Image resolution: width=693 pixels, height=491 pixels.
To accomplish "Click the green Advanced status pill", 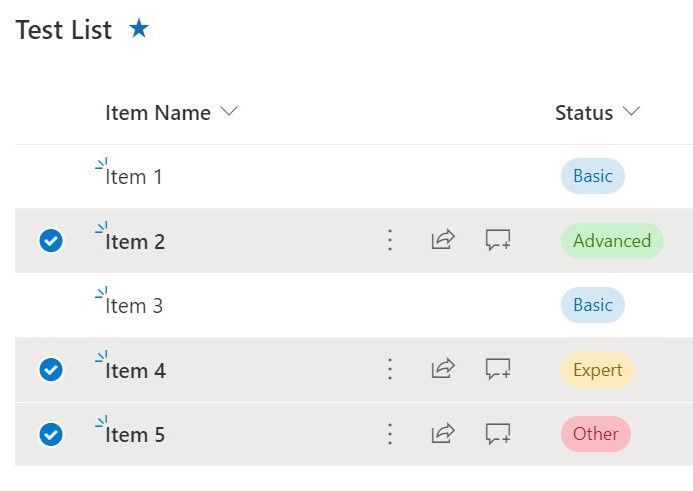I will click(612, 240).
